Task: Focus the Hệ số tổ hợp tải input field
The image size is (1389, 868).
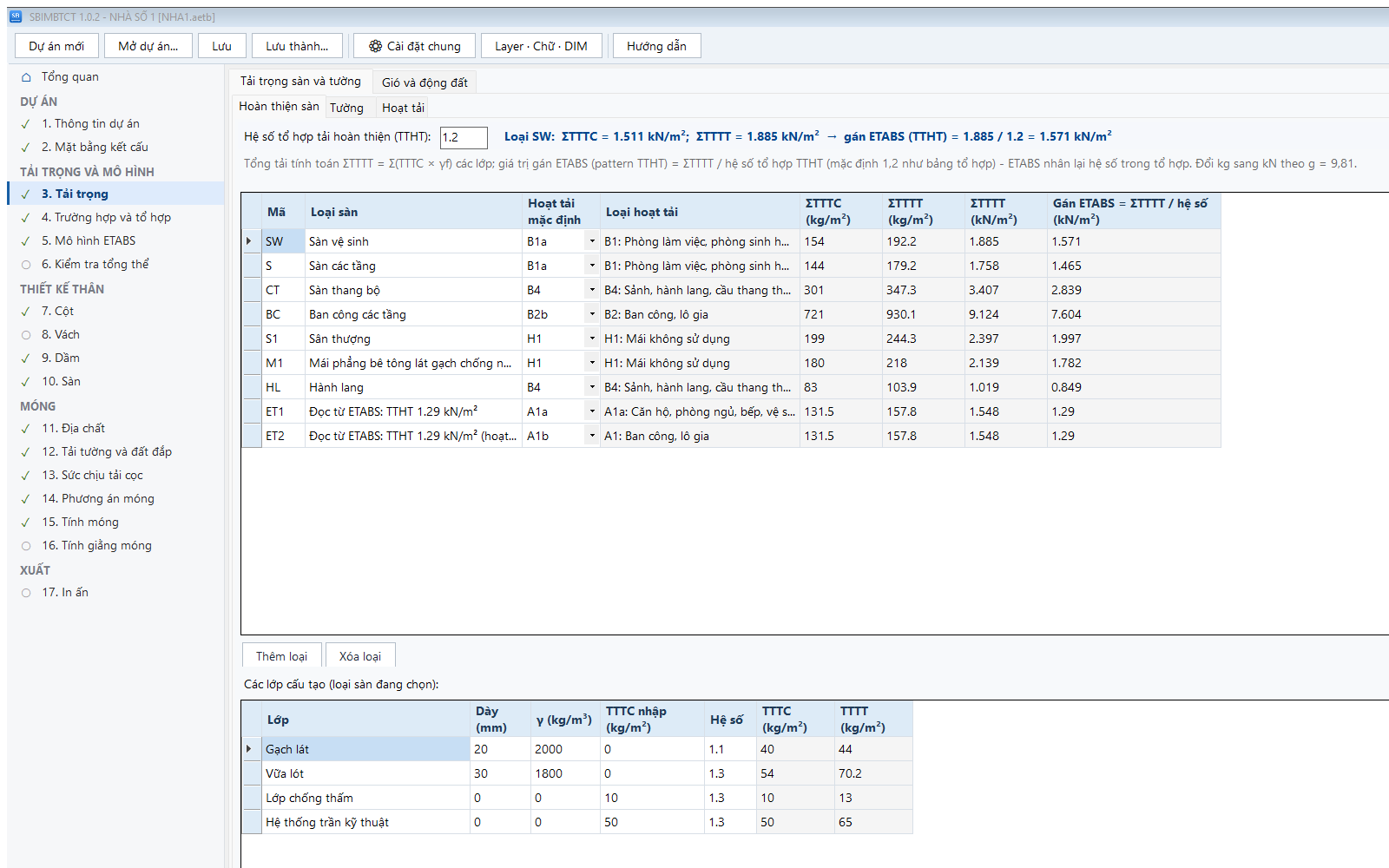Action: pos(464,137)
